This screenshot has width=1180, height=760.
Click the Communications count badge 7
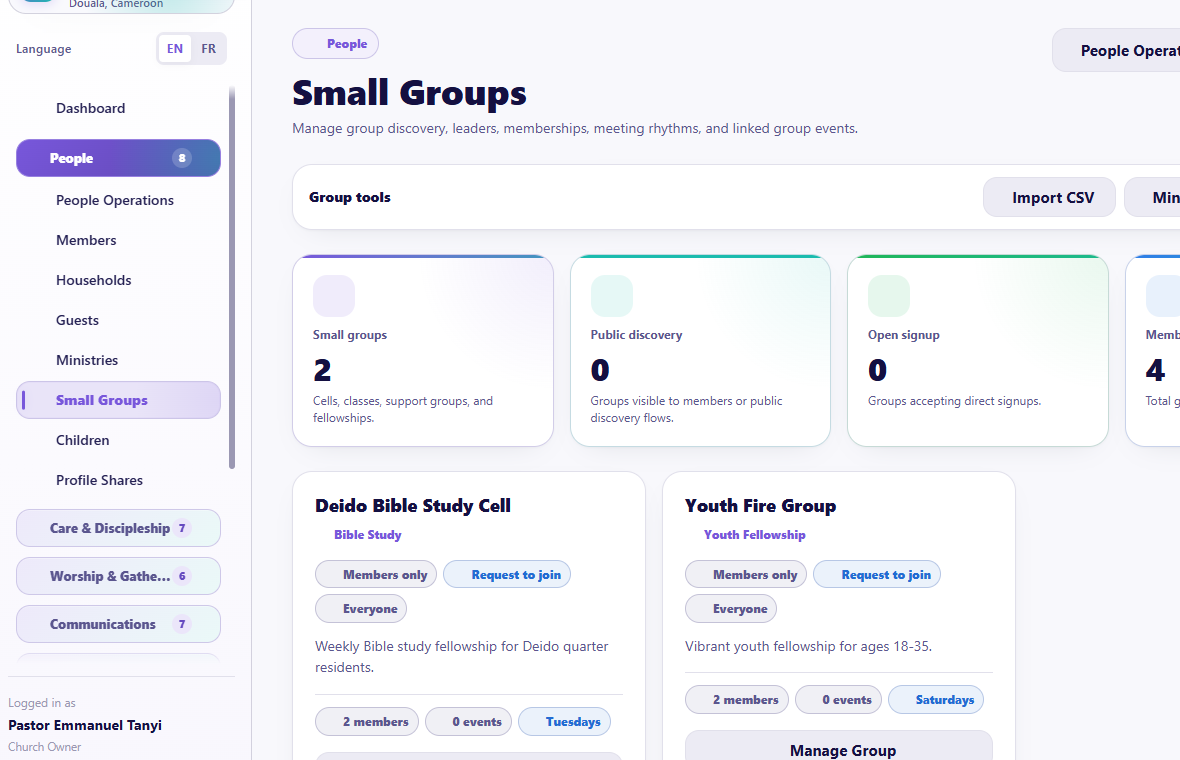tap(181, 625)
